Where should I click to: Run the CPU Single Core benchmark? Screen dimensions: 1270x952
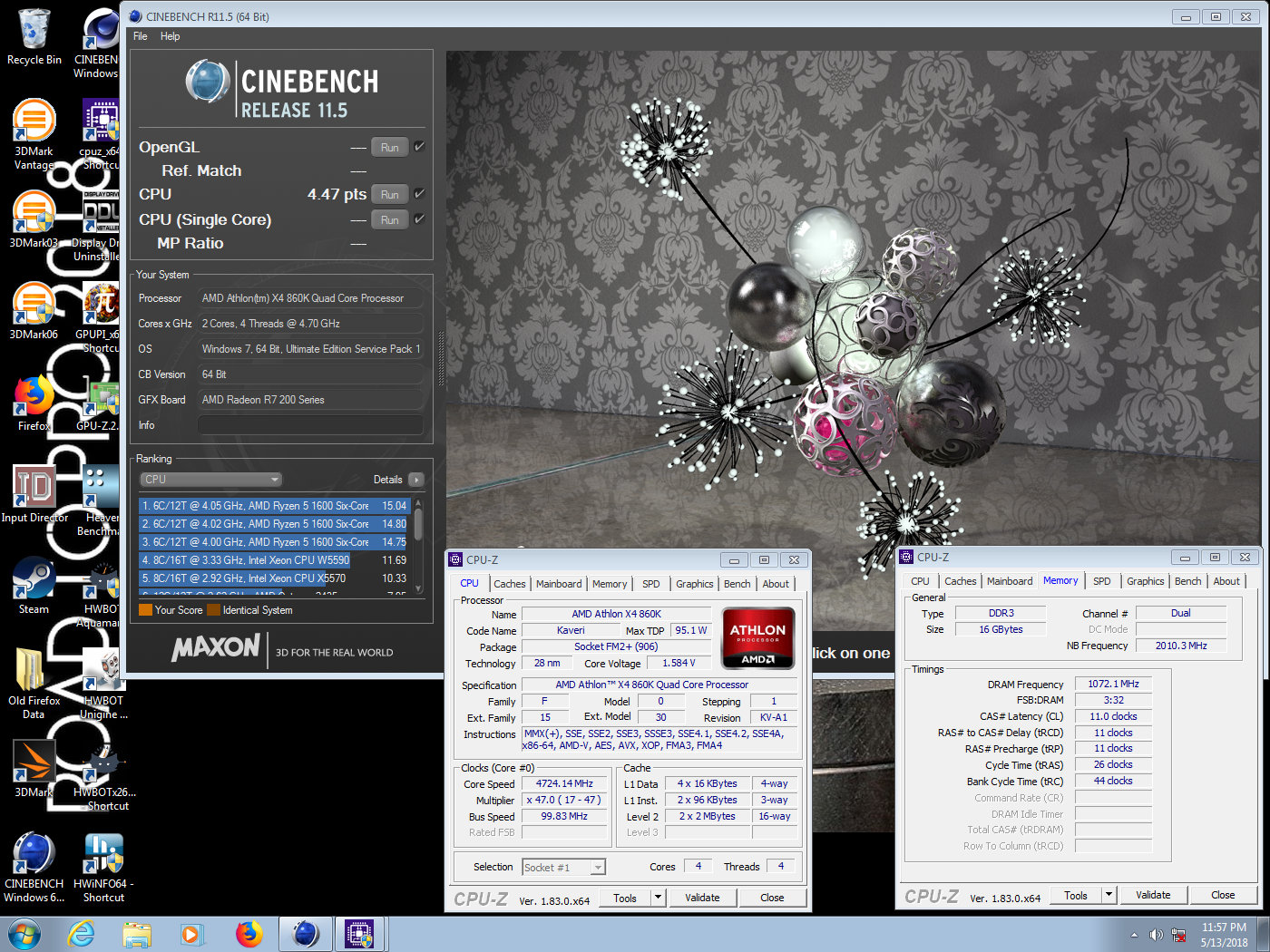(x=390, y=219)
